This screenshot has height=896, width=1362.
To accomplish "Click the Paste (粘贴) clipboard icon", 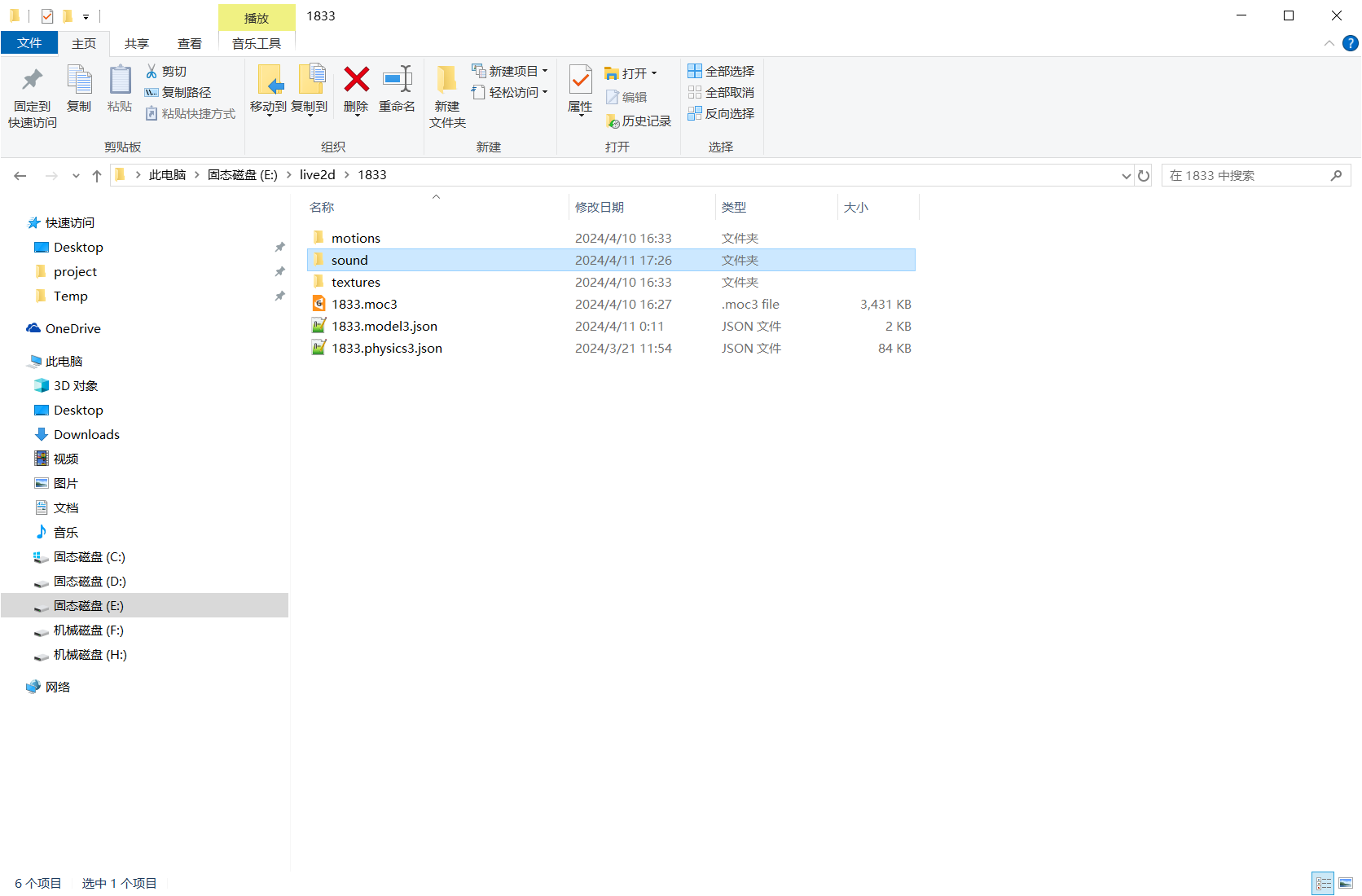I will click(x=120, y=80).
